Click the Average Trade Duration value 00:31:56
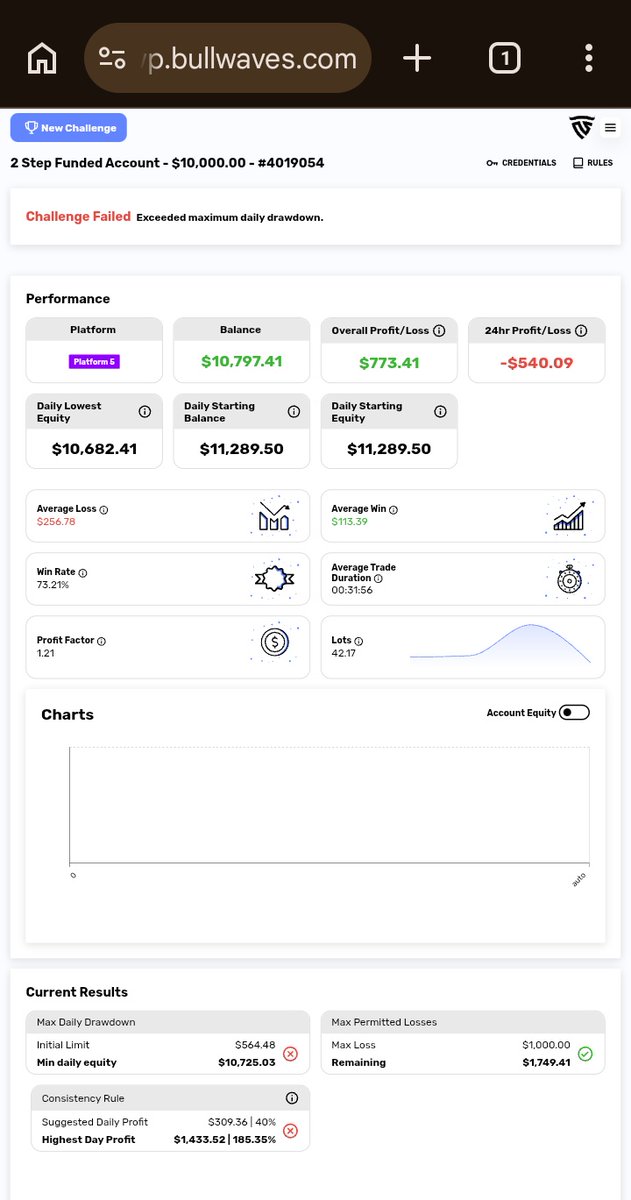The image size is (631, 1200). [352, 590]
